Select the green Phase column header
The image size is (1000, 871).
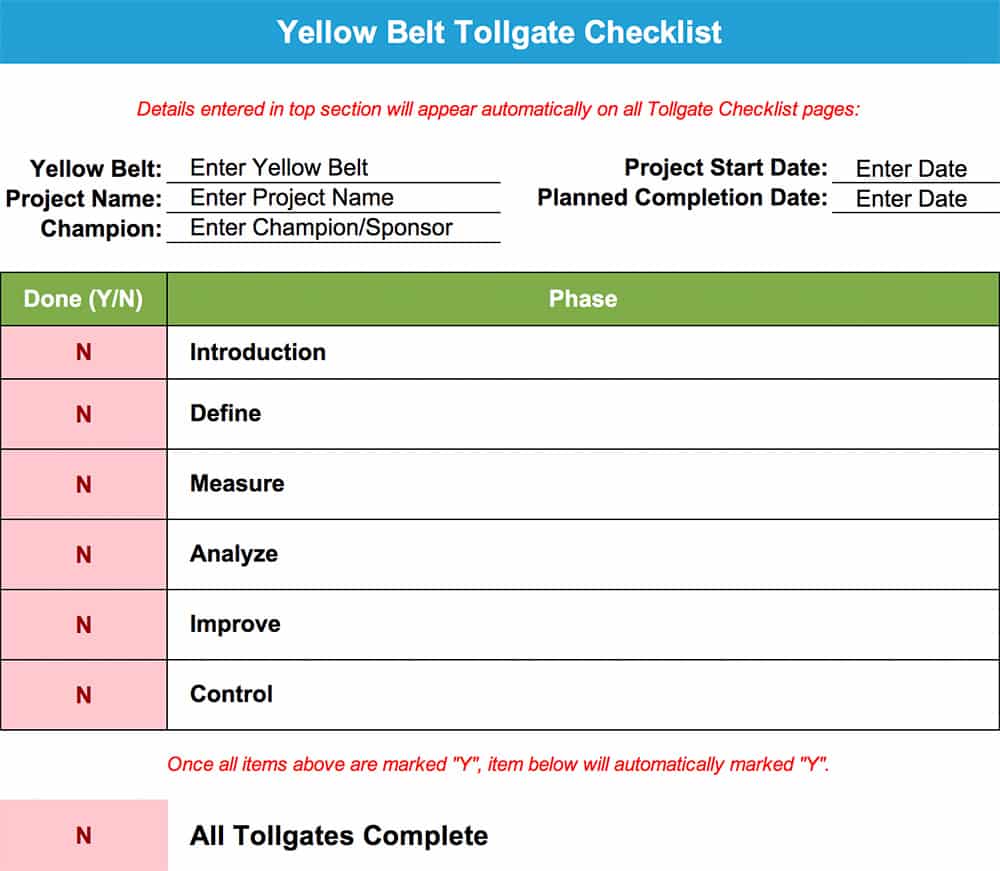[583, 299]
